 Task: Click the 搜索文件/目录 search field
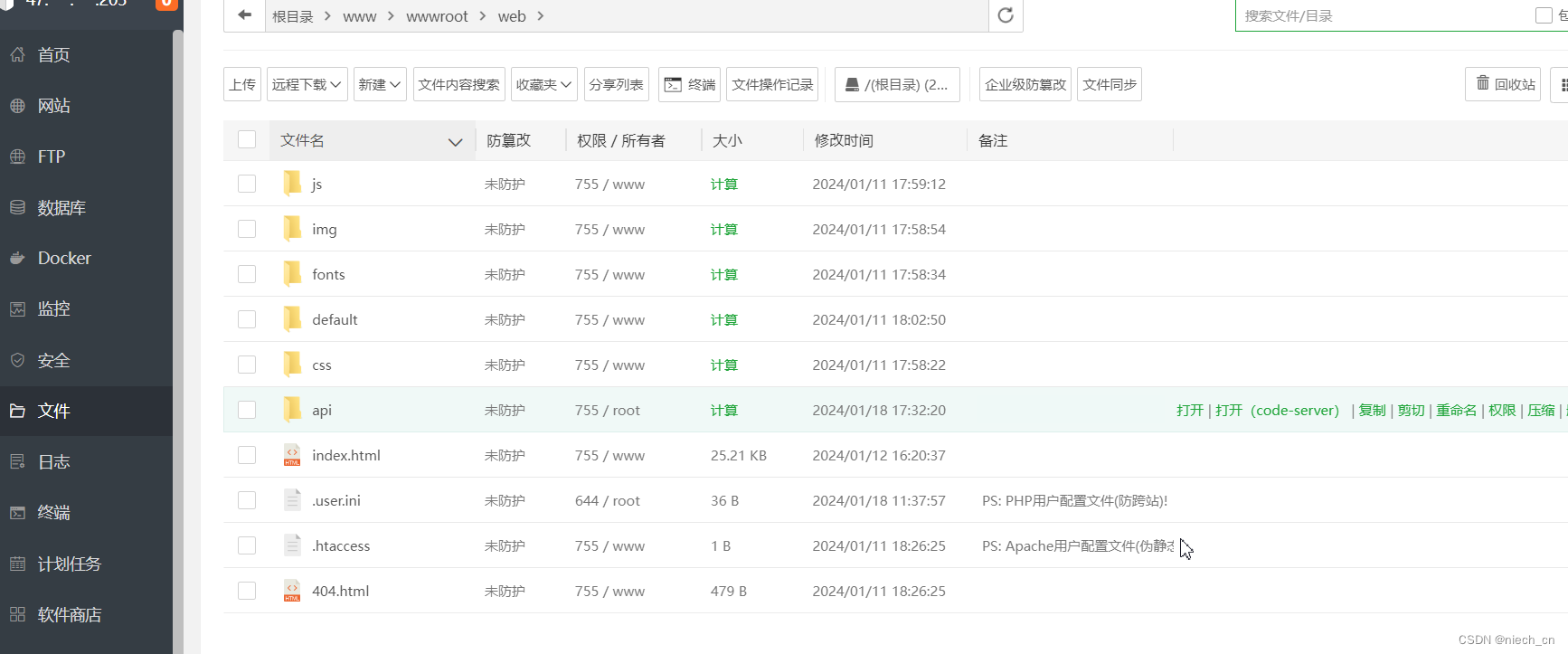[1384, 15]
